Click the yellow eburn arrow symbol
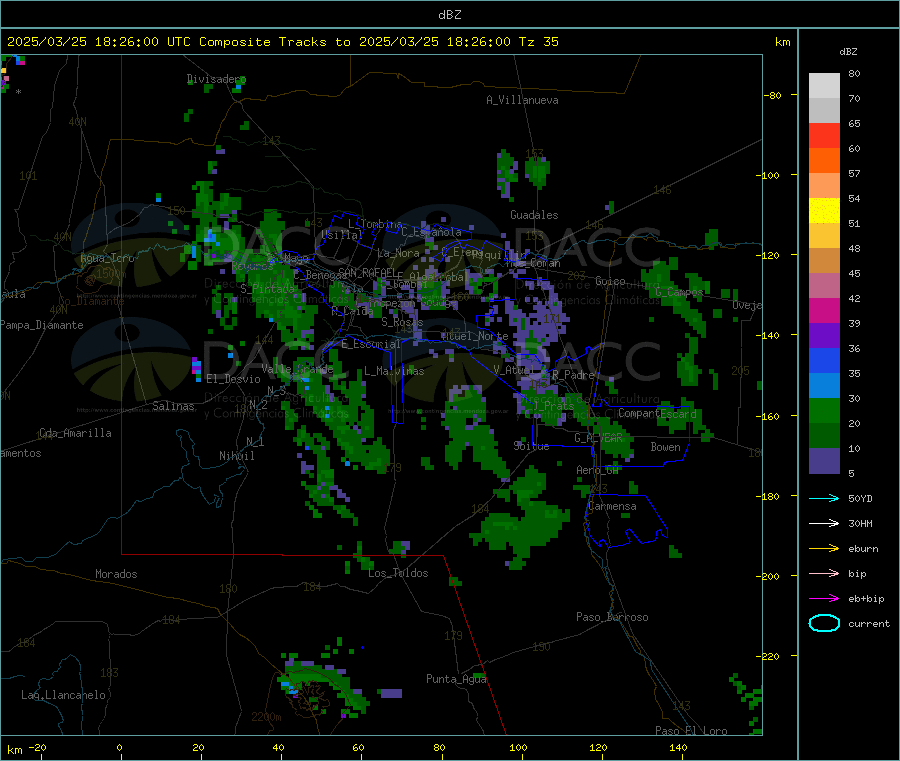The image size is (900, 761). click(x=824, y=549)
